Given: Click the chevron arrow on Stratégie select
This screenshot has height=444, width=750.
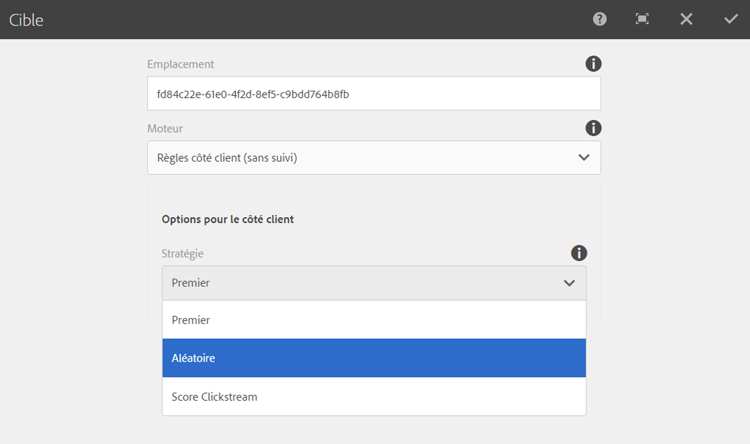Looking at the screenshot, I should pos(569,283).
